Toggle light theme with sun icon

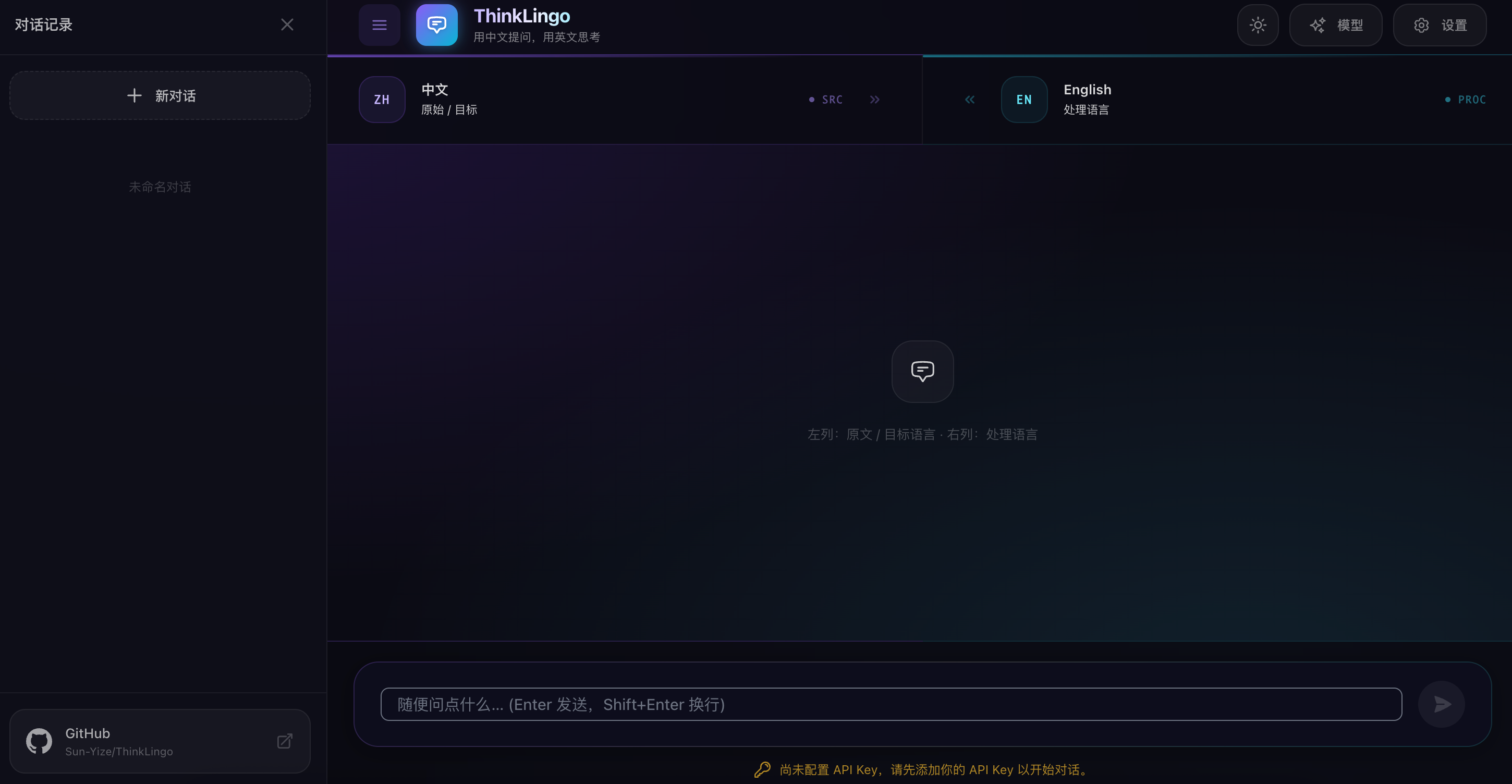1257,24
